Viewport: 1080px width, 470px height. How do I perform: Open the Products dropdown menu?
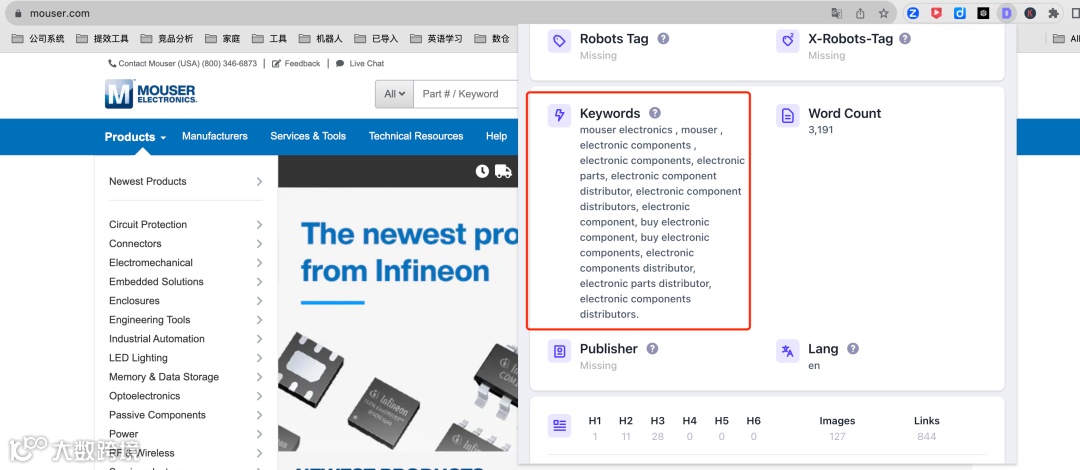point(135,136)
